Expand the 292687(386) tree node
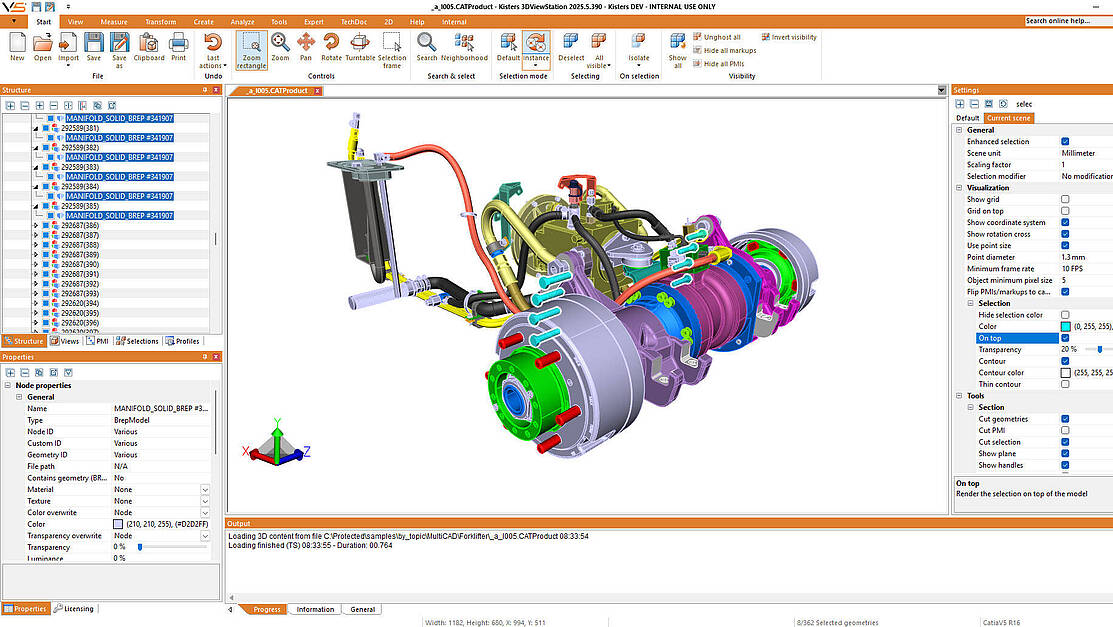1113x627 pixels. (36, 225)
